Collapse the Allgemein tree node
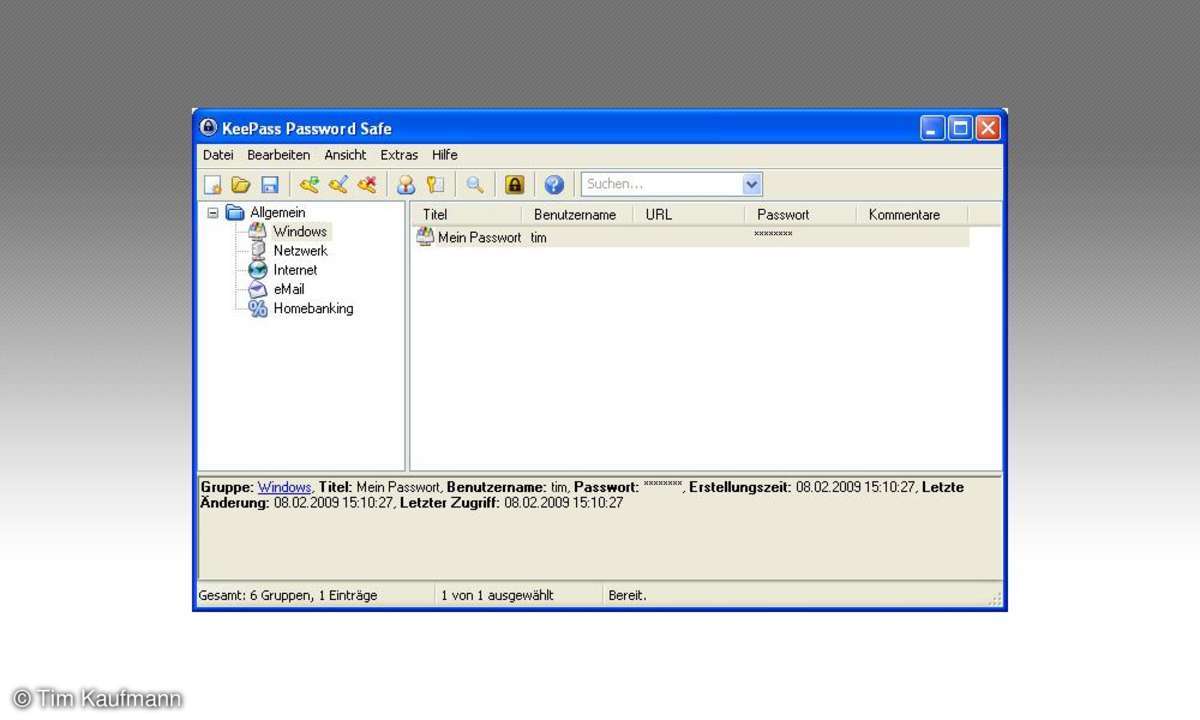The height and width of the screenshot is (720, 1200). pos(212,212)
